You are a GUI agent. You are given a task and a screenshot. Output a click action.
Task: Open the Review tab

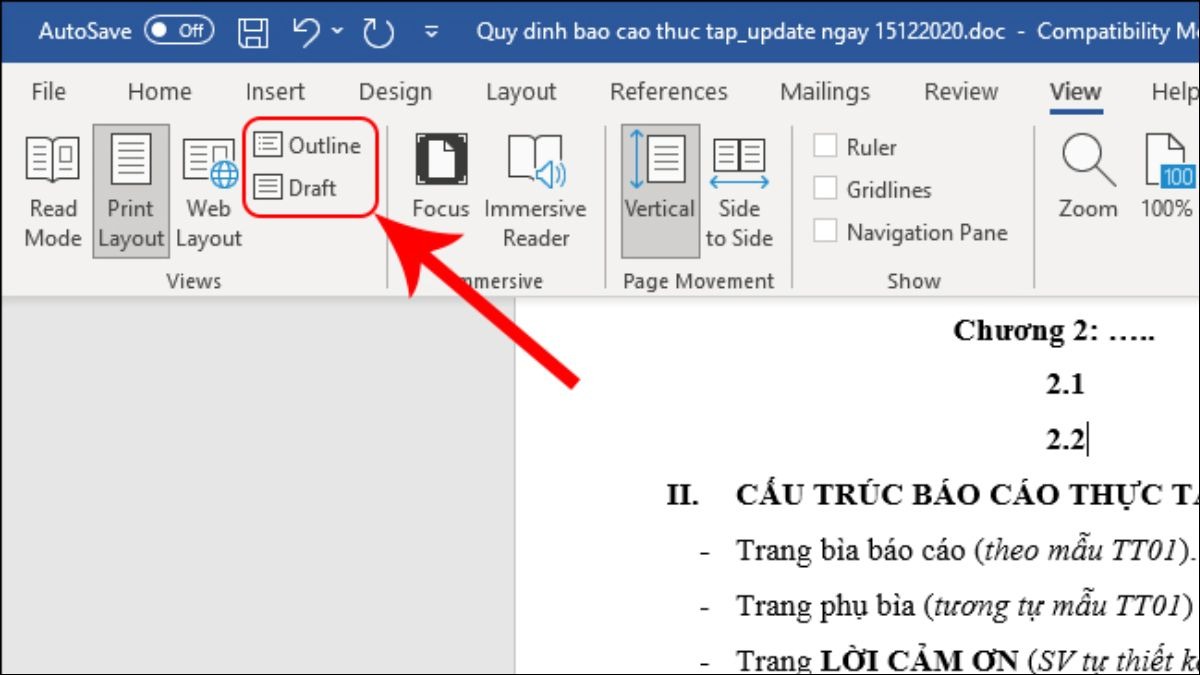[961, 92]
